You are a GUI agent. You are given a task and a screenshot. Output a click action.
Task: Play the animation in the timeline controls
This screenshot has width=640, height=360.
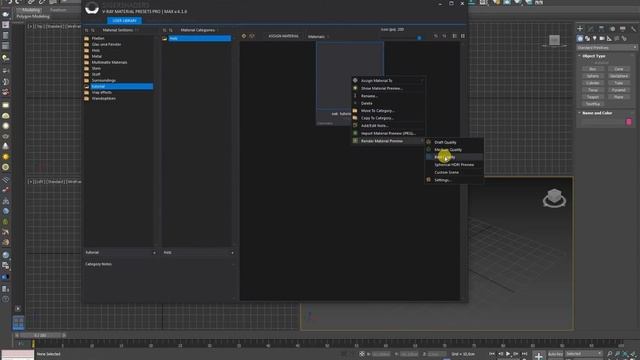coord(508,354)
